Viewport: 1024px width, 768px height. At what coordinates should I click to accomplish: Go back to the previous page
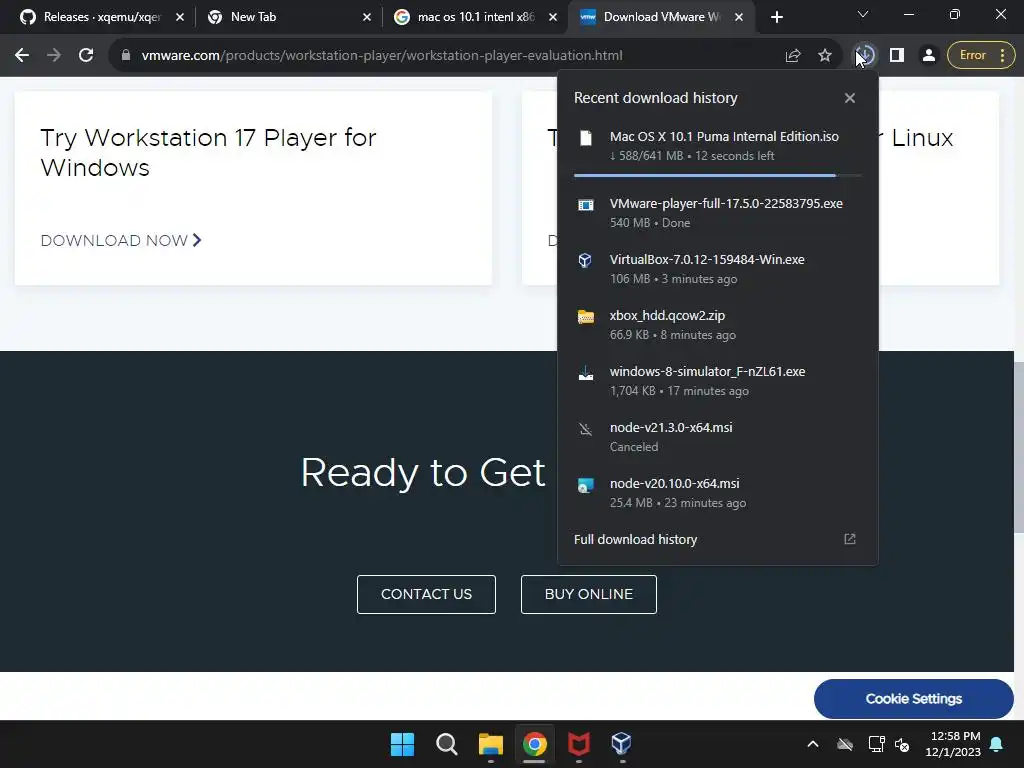(22, 56)
